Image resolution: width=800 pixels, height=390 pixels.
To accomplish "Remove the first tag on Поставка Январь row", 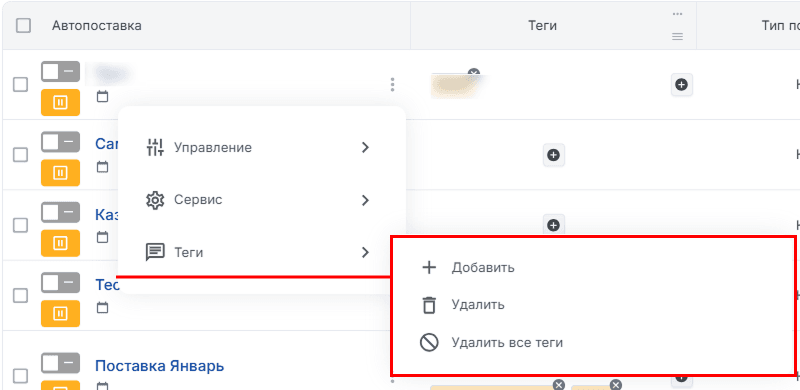I will point(559,385).
